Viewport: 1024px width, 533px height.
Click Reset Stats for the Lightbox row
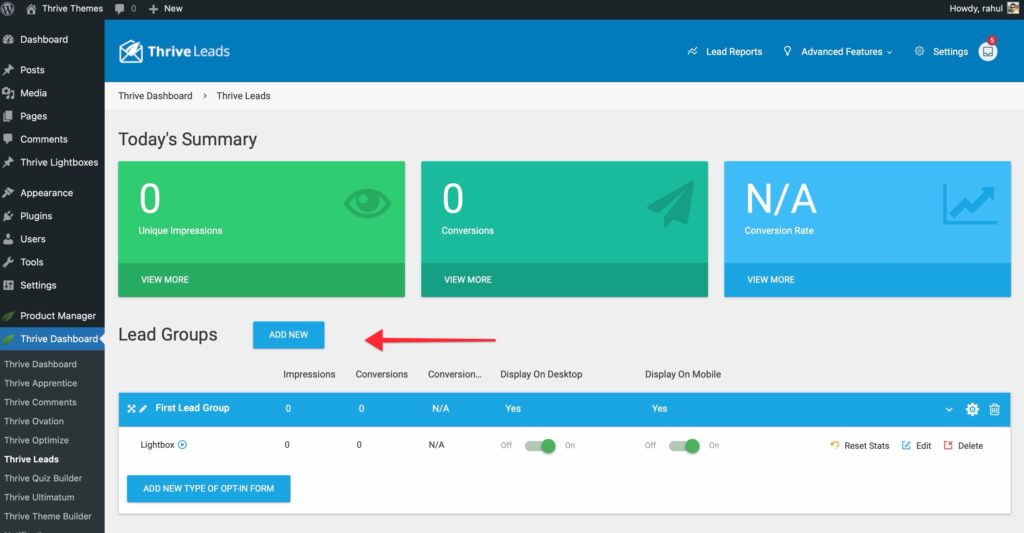coord(860,446)
